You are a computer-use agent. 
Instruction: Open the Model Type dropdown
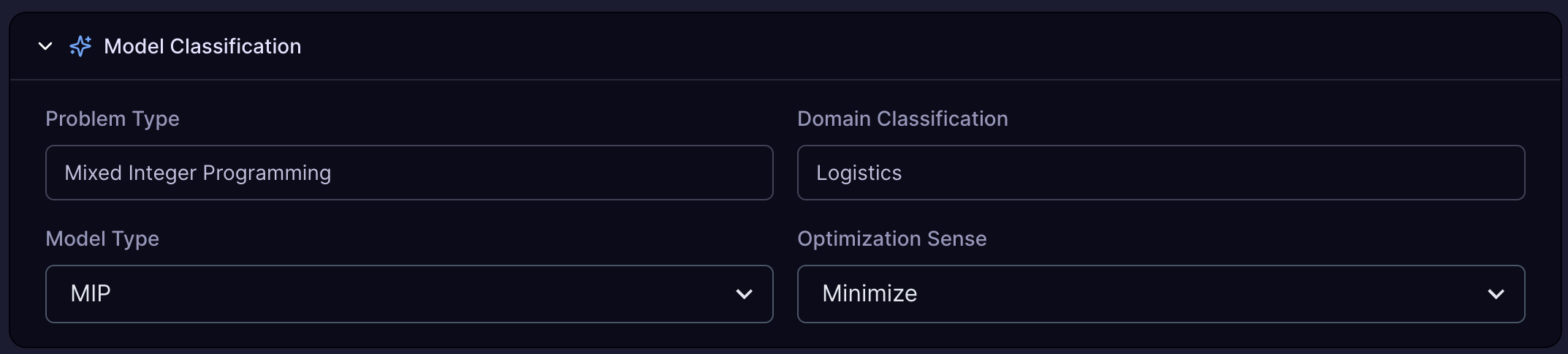409,294
